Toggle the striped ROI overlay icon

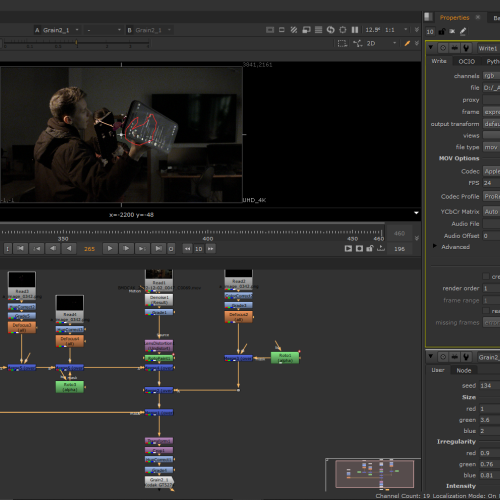[x=294, y=30]
